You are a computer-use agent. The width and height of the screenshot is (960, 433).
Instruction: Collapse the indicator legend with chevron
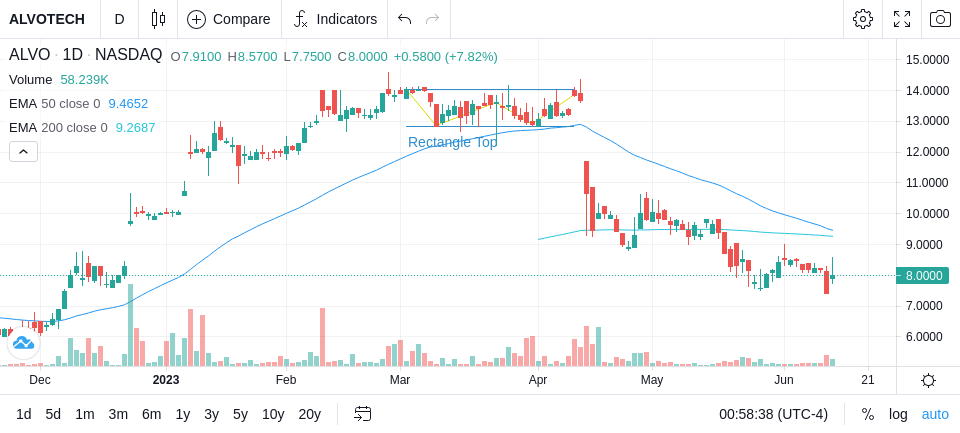coord(23,151)
